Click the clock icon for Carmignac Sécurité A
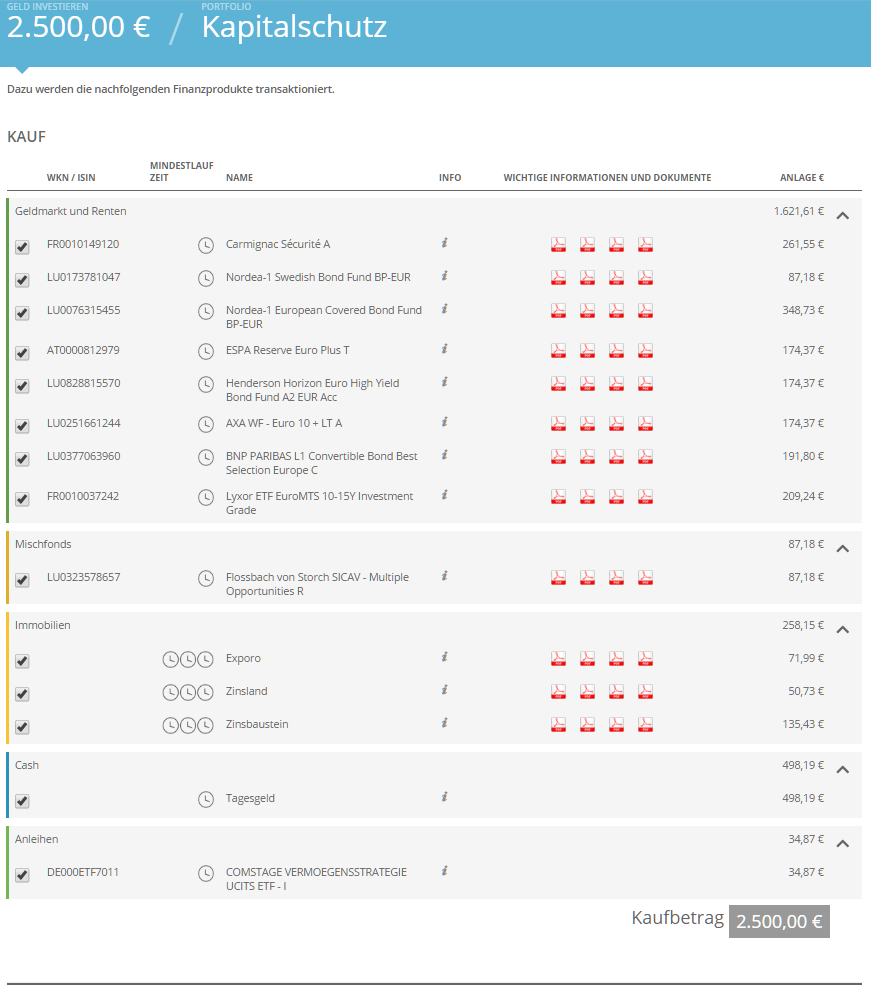The image size is (871, 989). (x=206, y=245)
